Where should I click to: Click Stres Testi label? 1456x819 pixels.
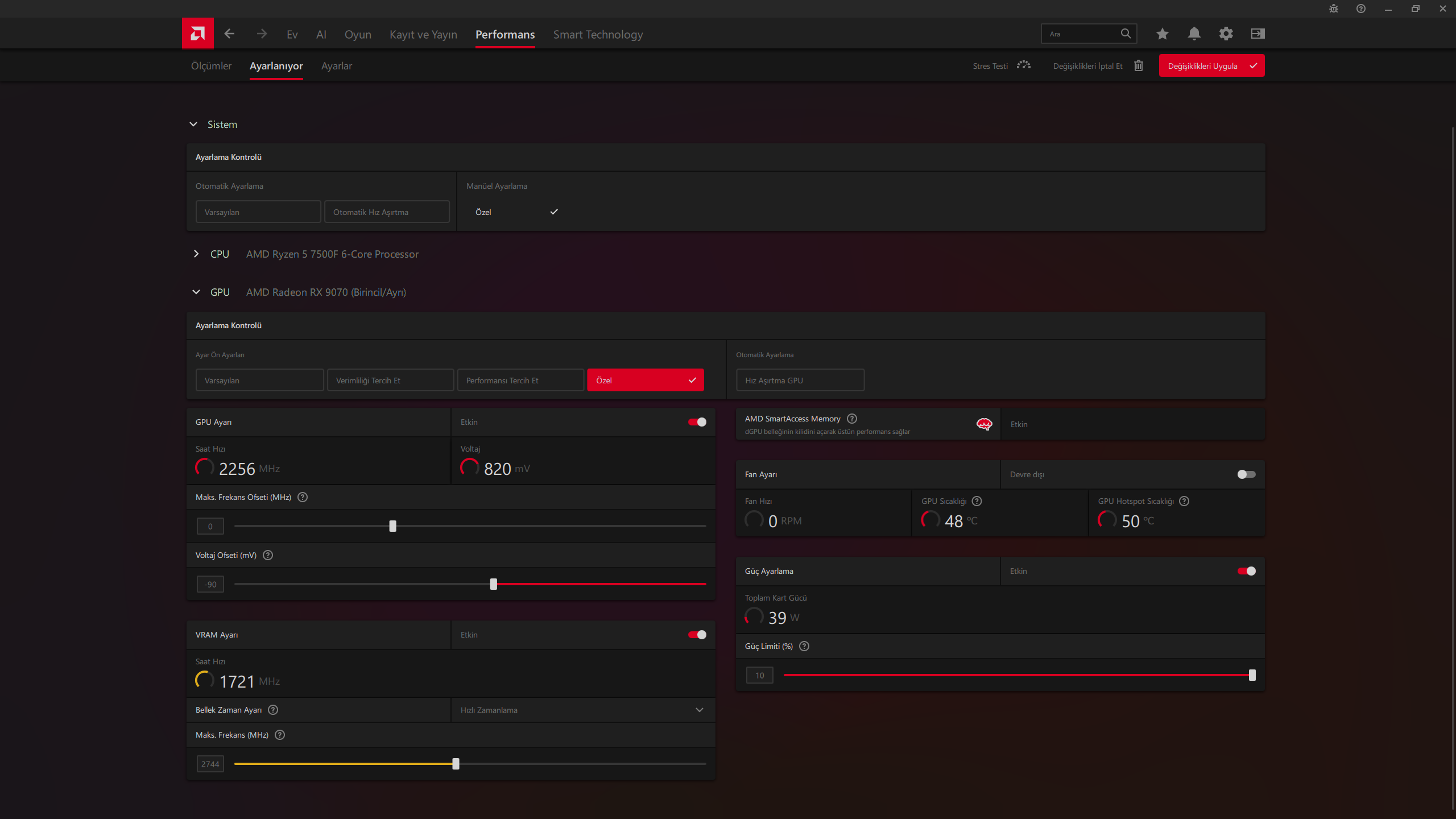pyautogui.click(x=990, y=66)
